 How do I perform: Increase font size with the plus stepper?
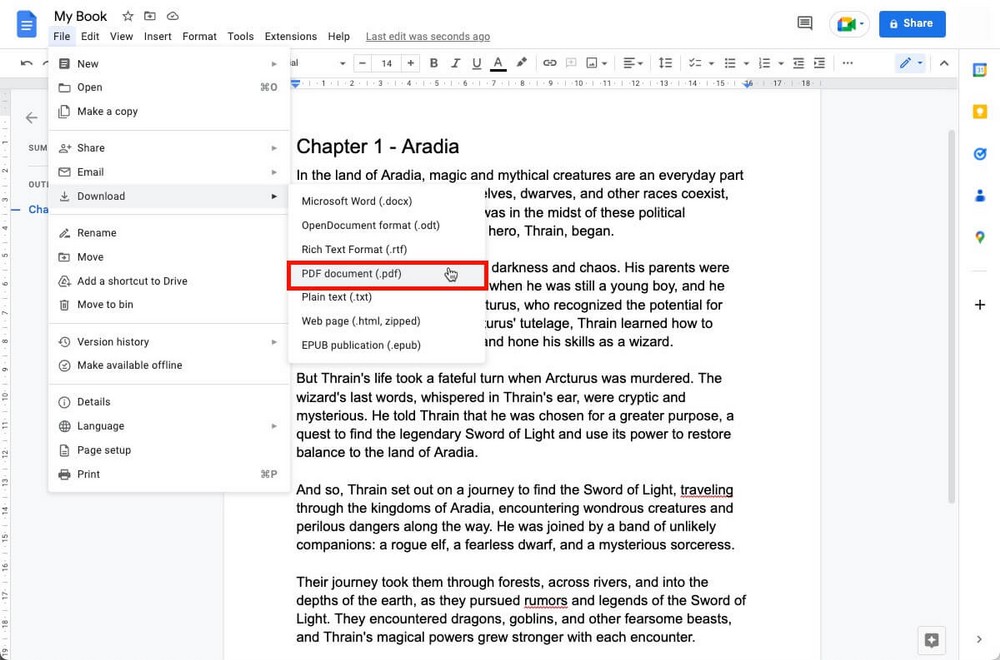(x=410, y=62)
